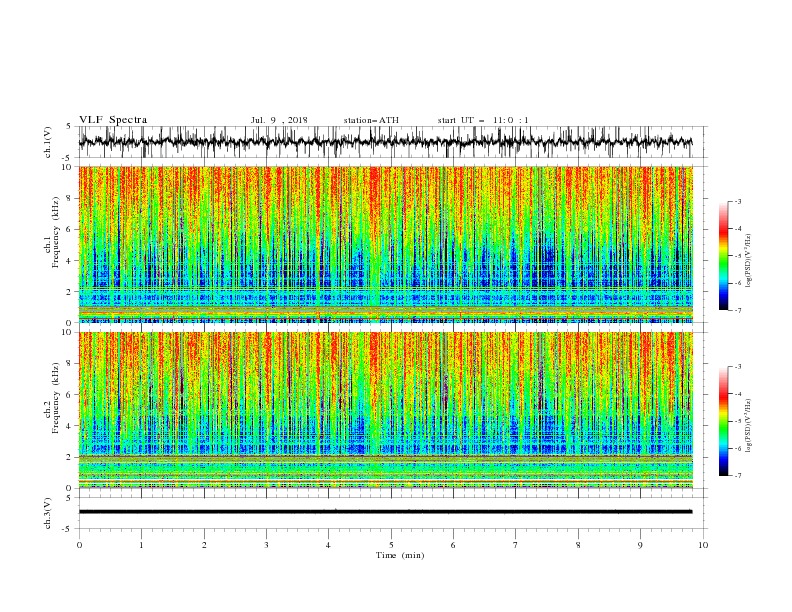Click the lower colorbar log(PSD) label

[x=749, y=425]
